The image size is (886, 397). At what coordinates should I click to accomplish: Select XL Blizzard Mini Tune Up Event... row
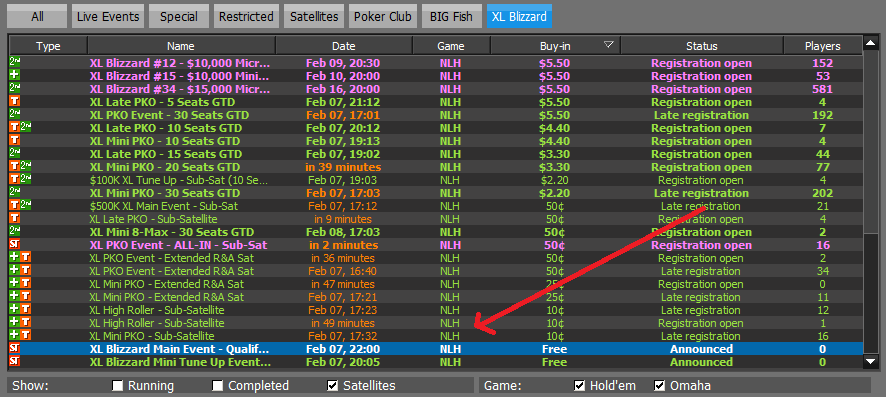pos(436,362)
